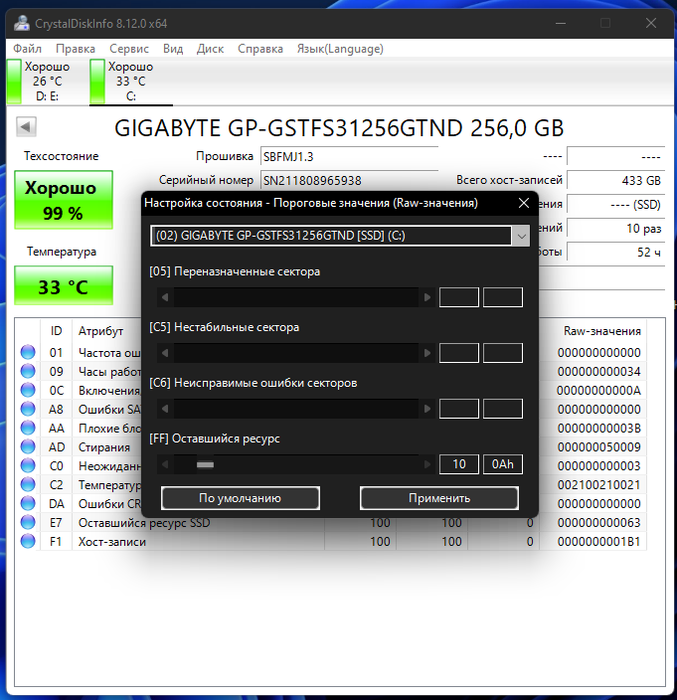Image resolution: width=677 pixels, height=700 pixels.
Task: Click the previous disk arrow button
Action: [26, 127]
